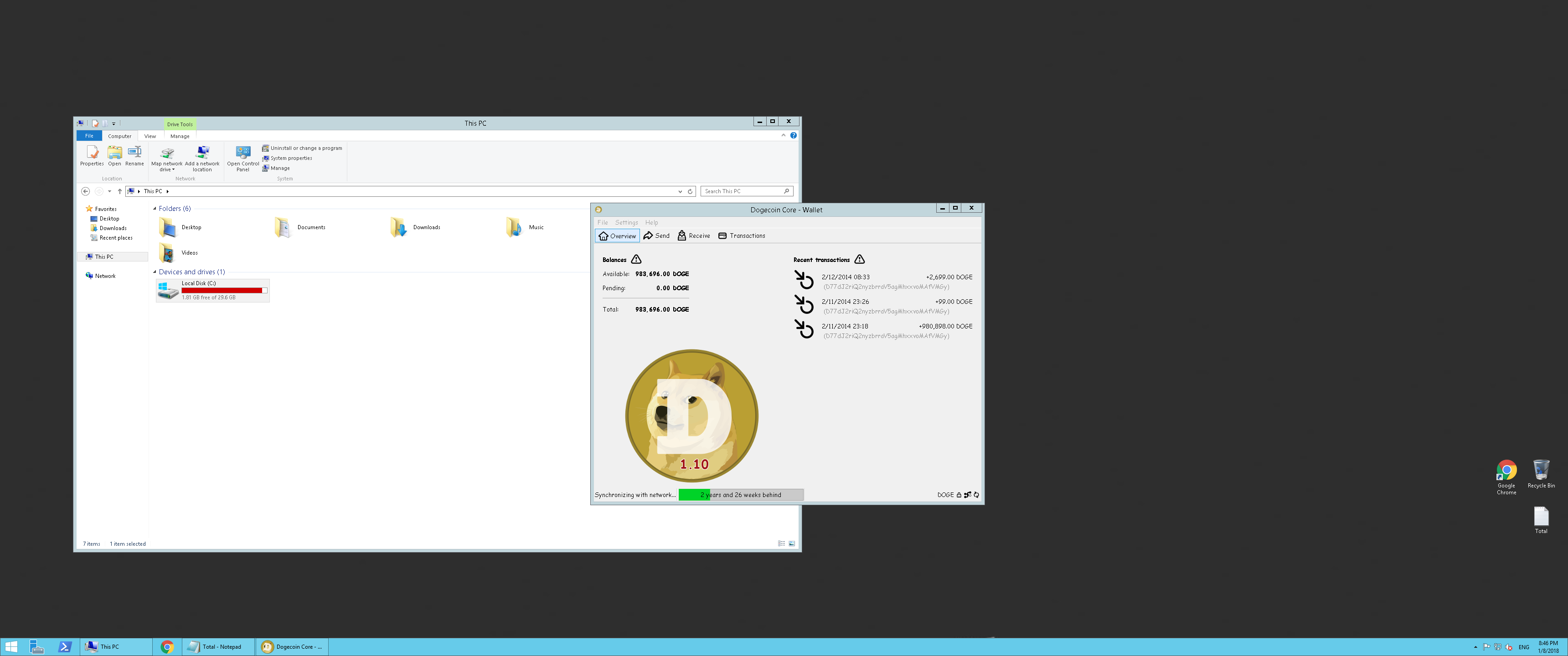Select the 2/11/2014 23:26 transaction icon
The height and width of the screenshot is (656, 1568).
pyautogui.click(x=804, y=304)
